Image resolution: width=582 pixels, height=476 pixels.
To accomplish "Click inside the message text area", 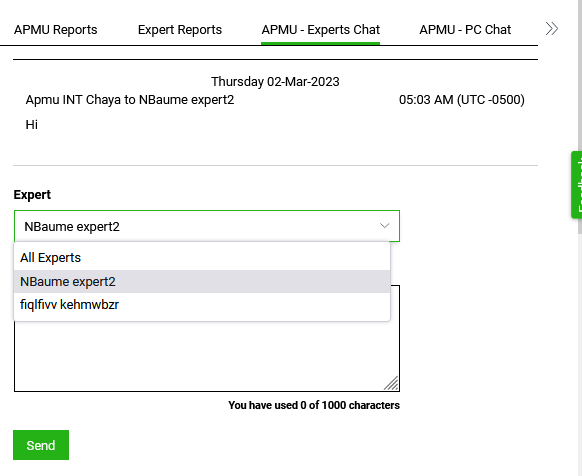I will tap(207, 355).
